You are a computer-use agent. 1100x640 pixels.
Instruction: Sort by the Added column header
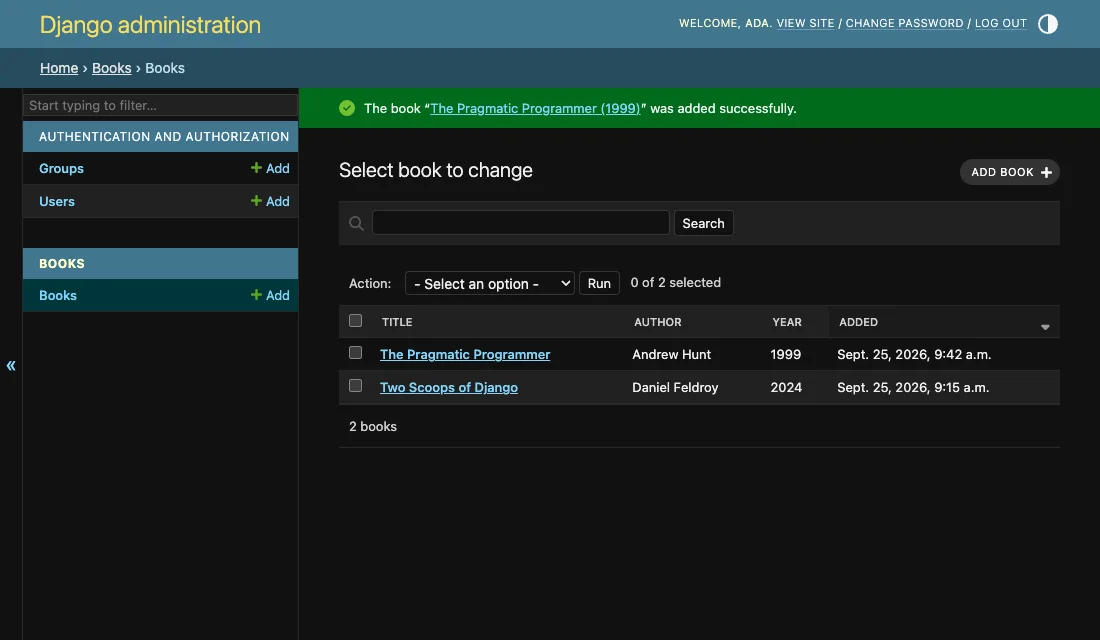pyautogui.click(x=858, y=322)
